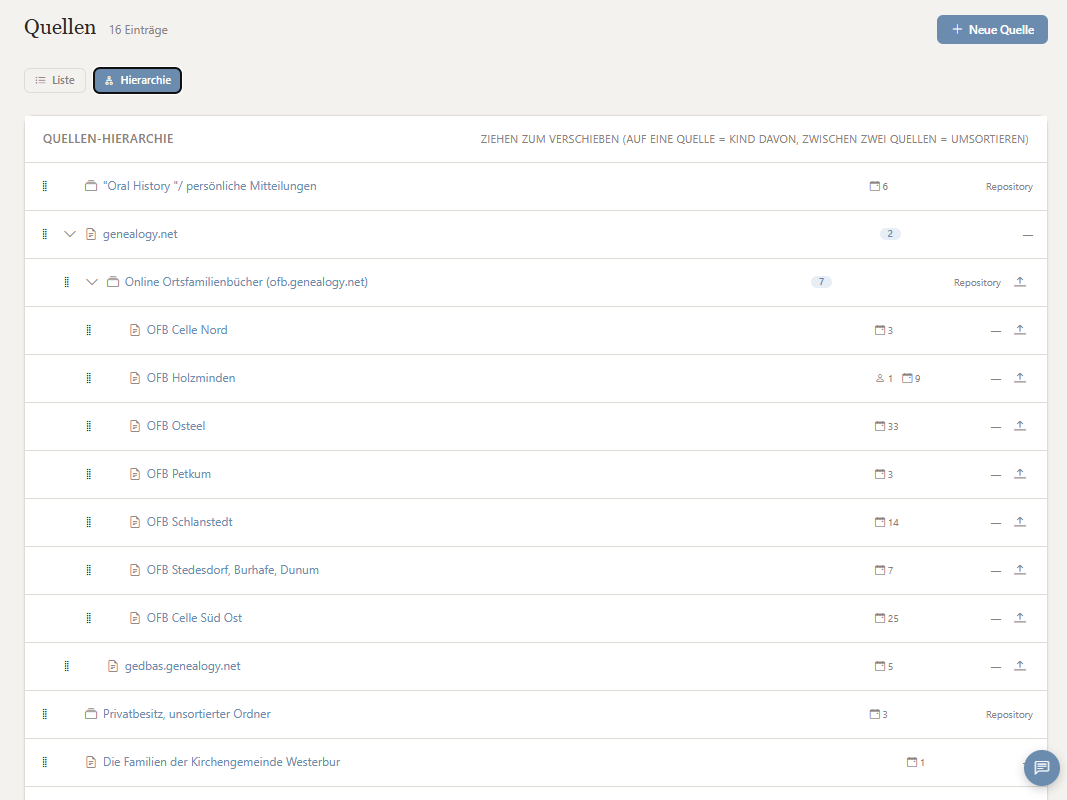Click drag handle for Privatbesitz row
The image size is (1067, 800).
[x=45, y=714]
